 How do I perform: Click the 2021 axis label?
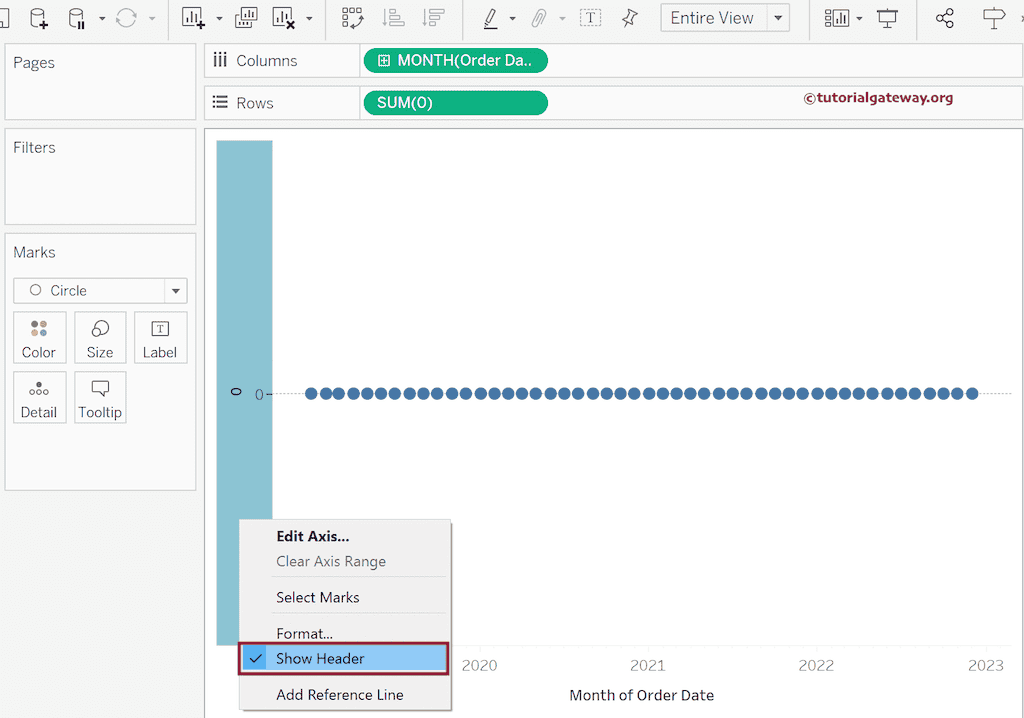click(647, 666)
